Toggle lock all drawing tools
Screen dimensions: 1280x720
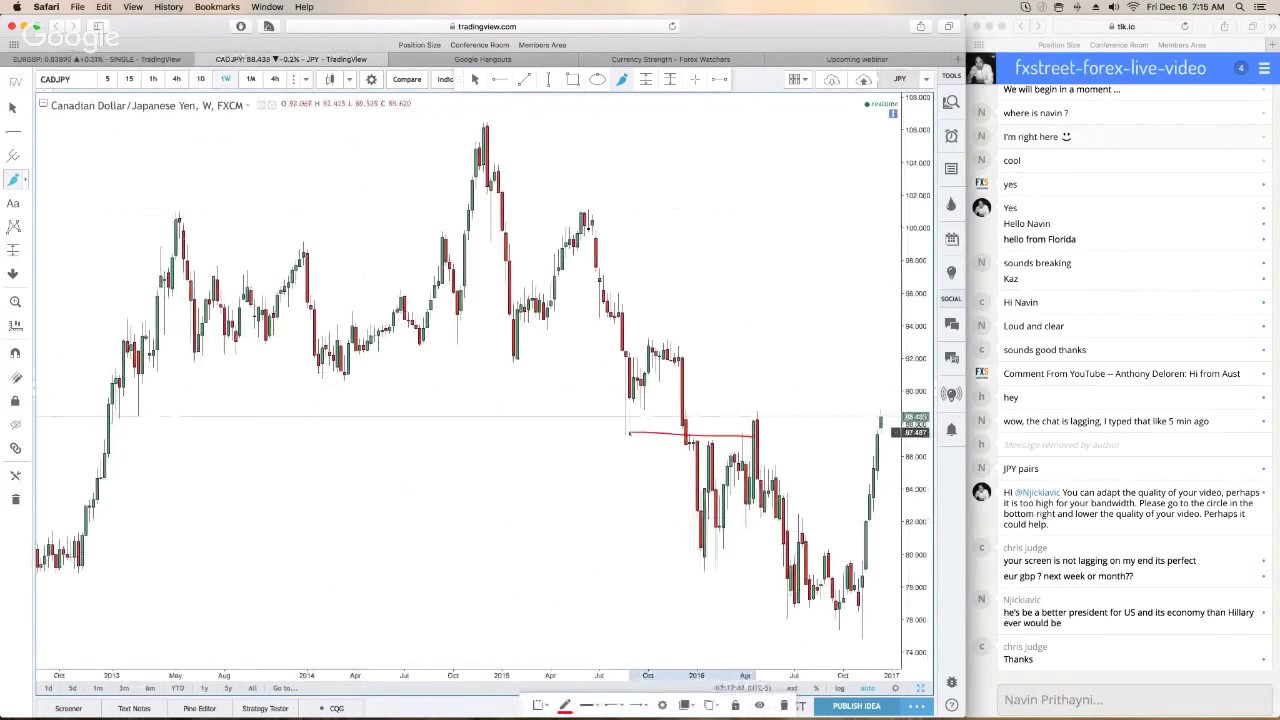click(x=15, y=401)
